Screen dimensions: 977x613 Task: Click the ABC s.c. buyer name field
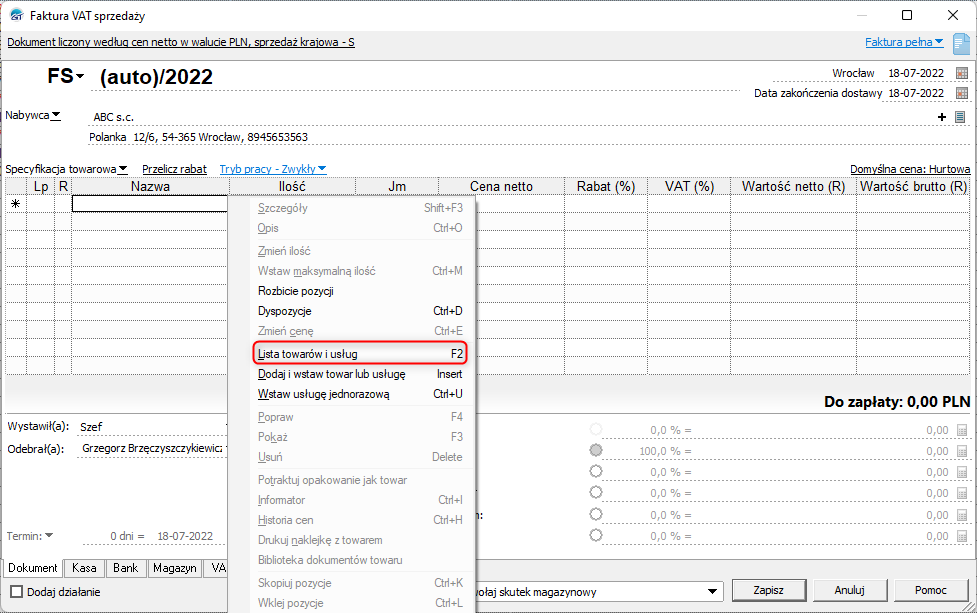pos(511,117)
